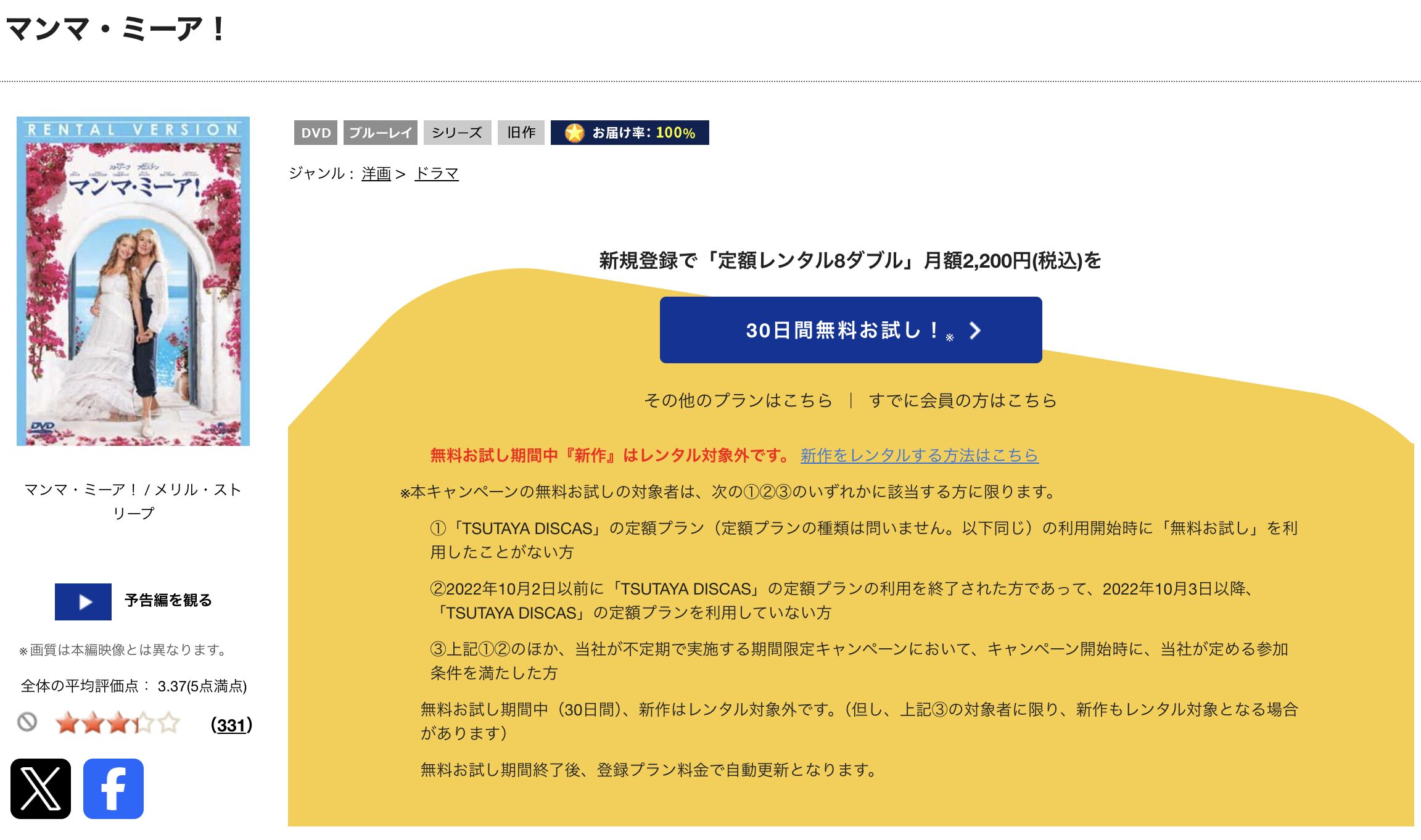Open その他のプランはこちら link

point(738,400)
